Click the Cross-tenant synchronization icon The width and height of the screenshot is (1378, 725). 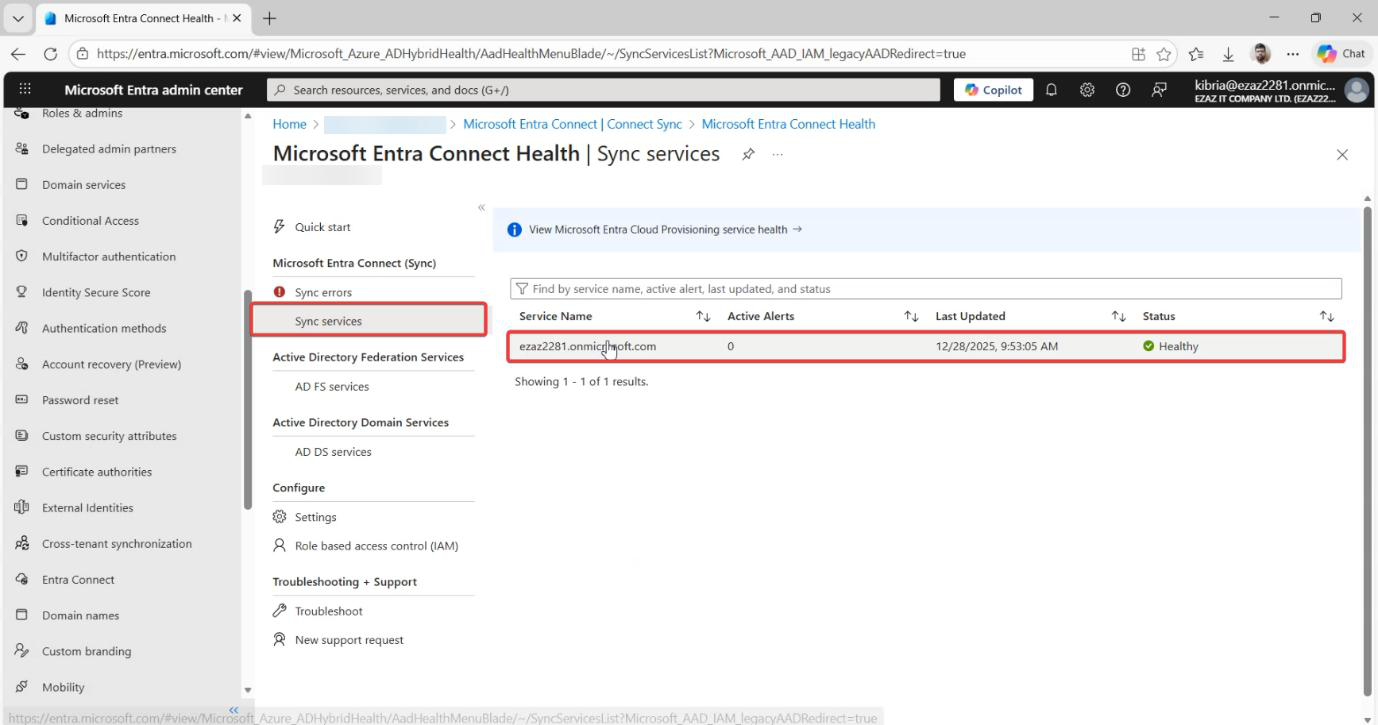21,544
